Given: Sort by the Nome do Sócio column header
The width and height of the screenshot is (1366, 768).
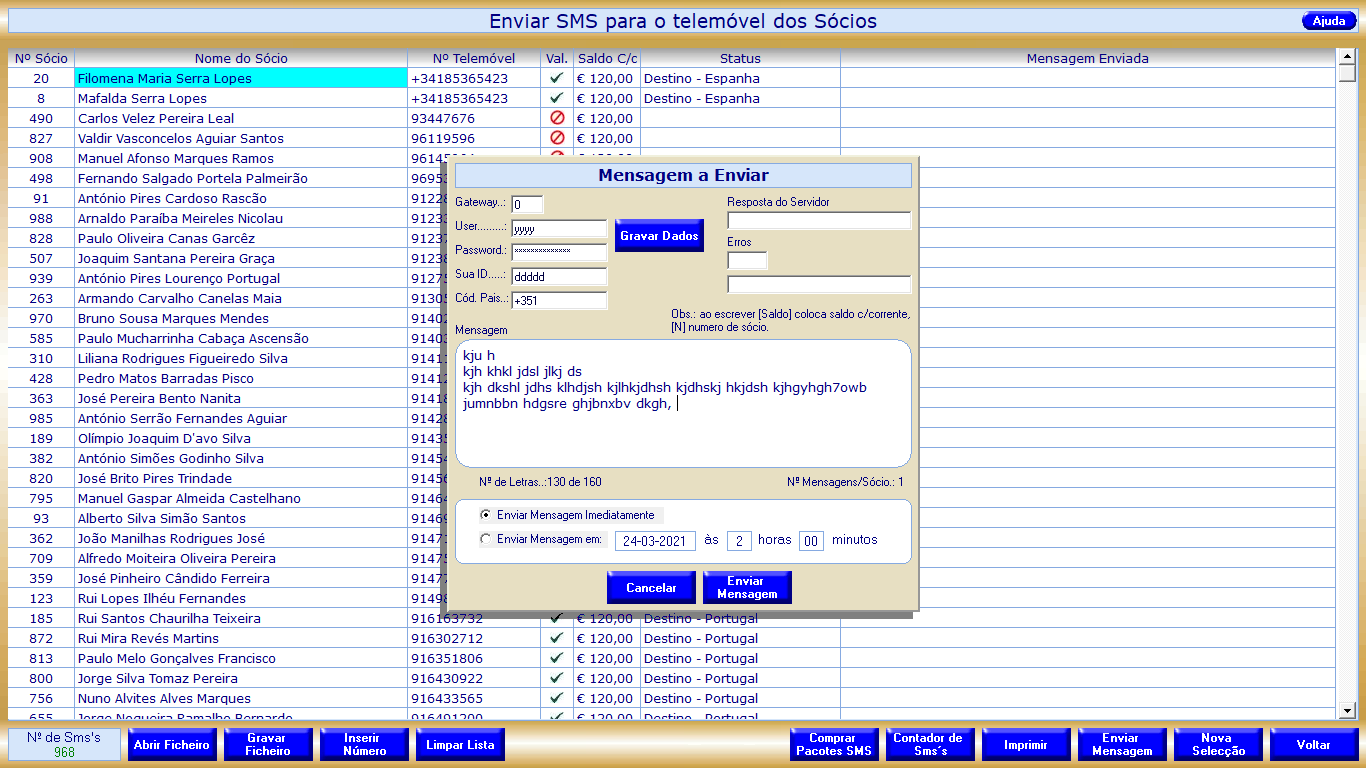Looking at the screenshot, I should [241, 59].
